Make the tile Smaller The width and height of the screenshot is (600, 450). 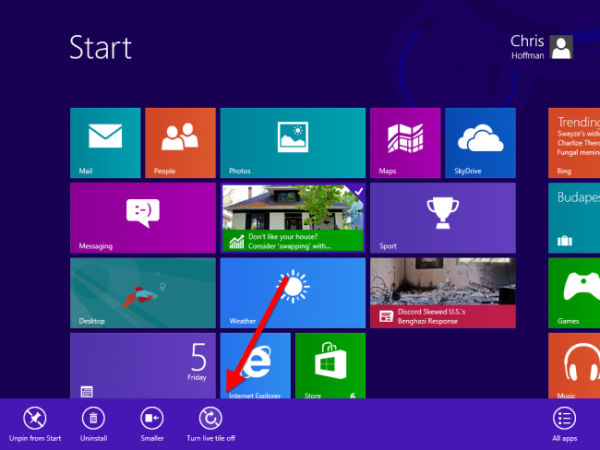[x=152, y=424]
